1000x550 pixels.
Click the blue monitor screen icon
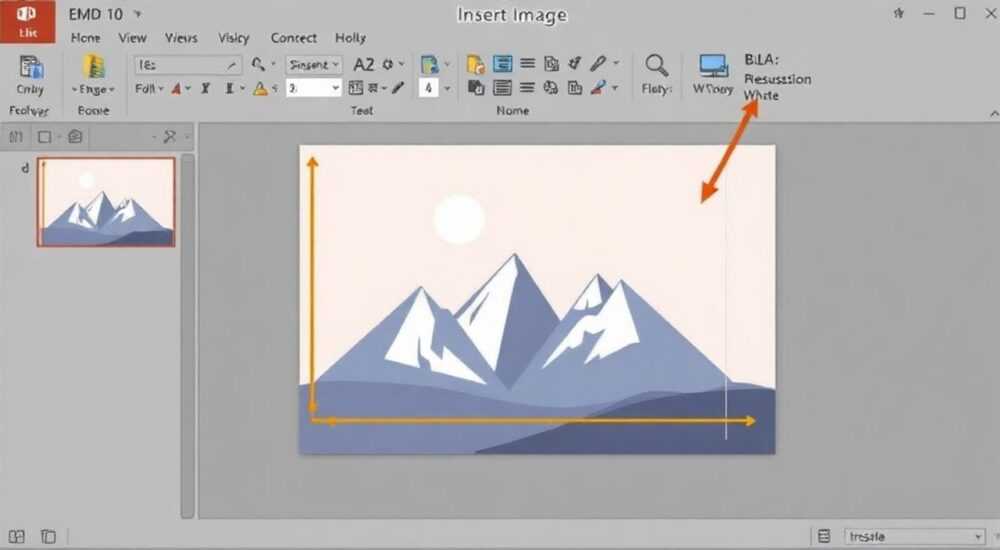pyautogui.click(x=713, y=66)
